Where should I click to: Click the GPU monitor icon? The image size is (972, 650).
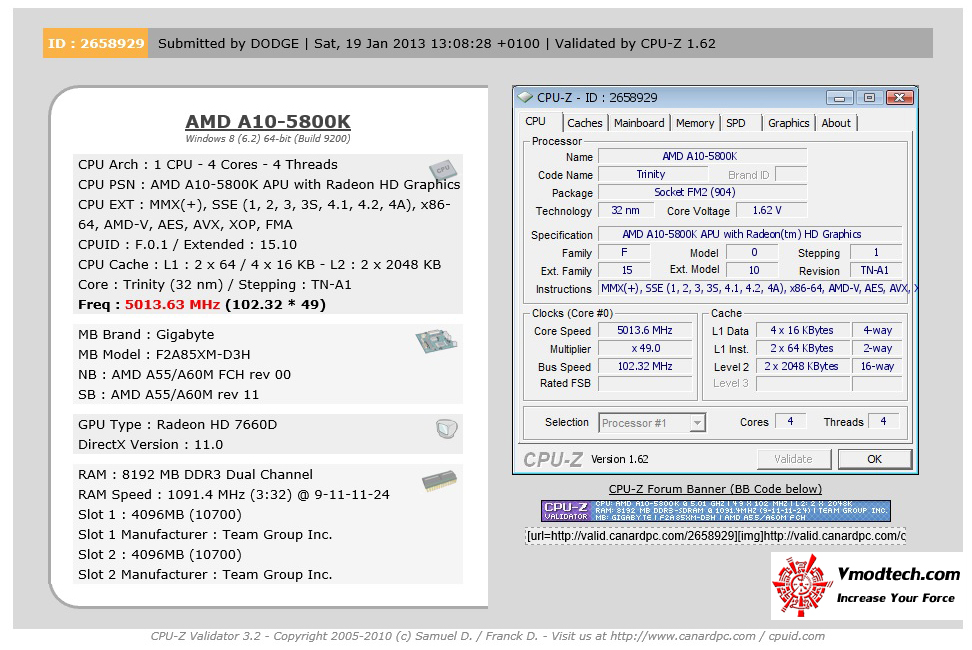[446, 428]
